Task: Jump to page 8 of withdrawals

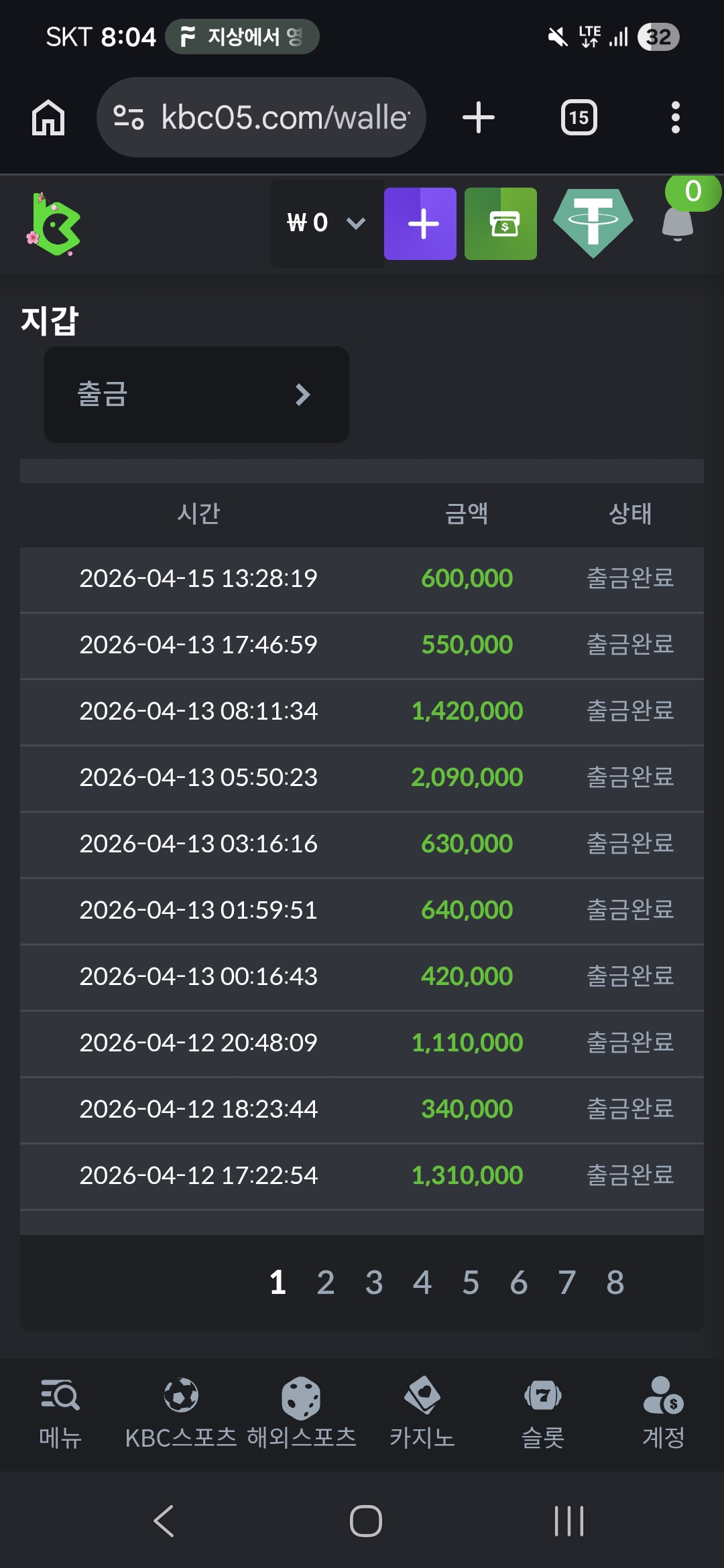Action: click(x=615, y=1283)
